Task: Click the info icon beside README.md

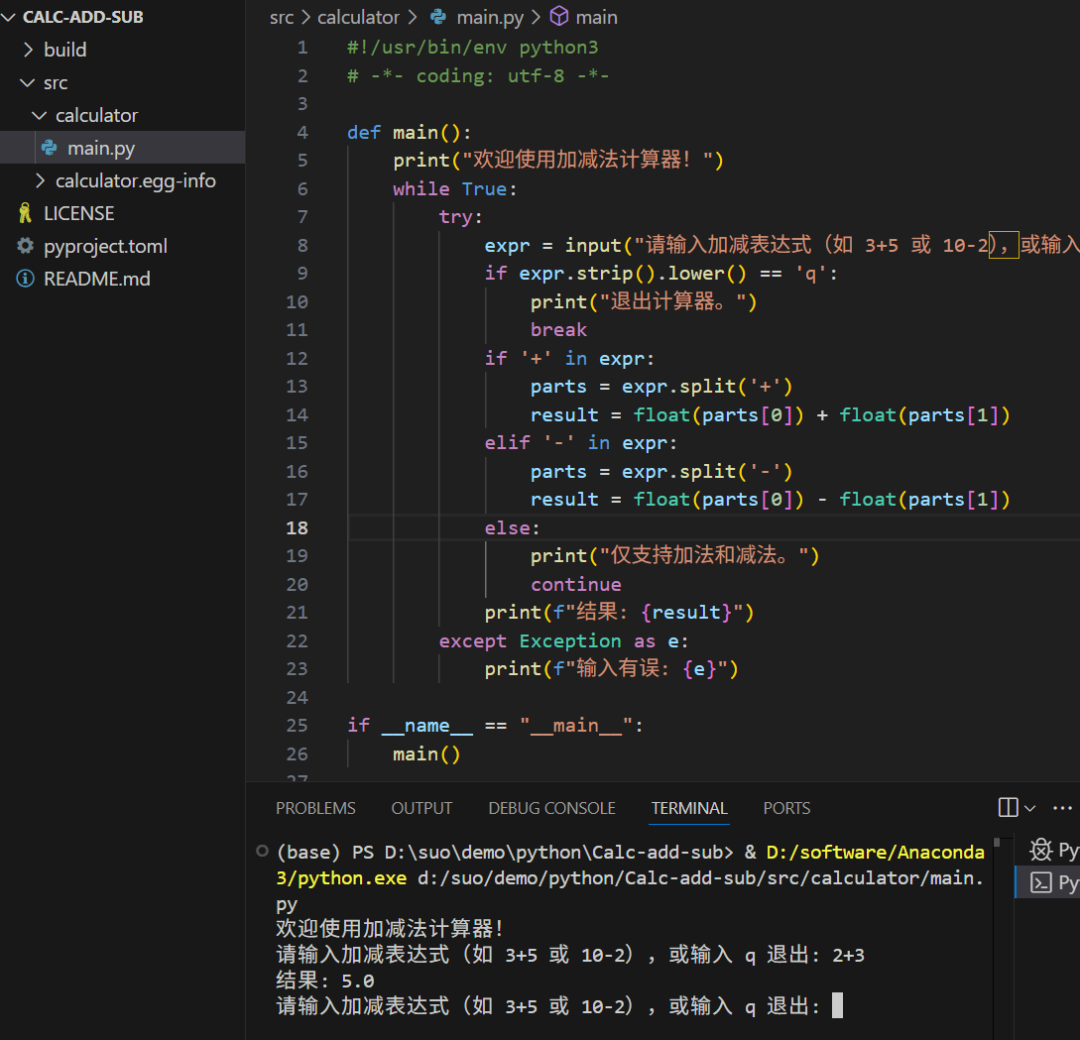Action: coord(25,278)
